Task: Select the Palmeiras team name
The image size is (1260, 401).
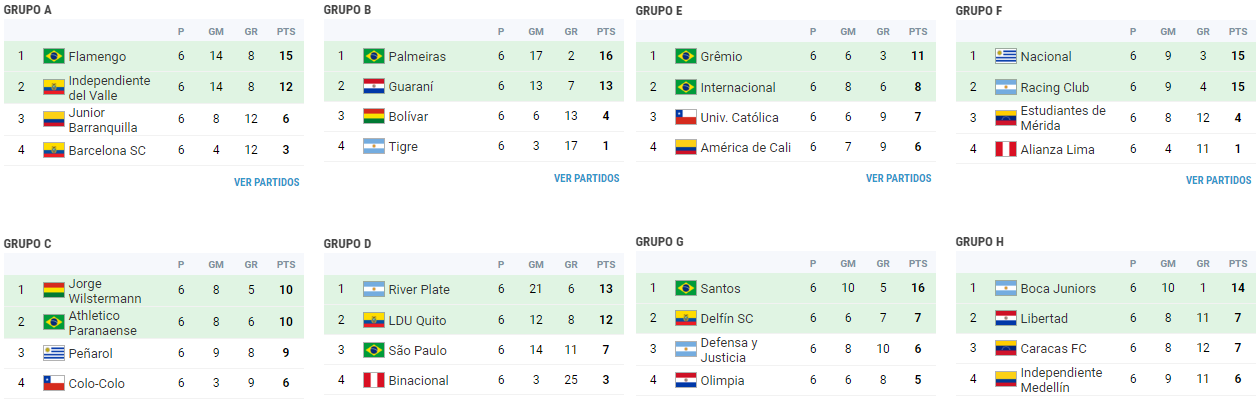Action: pos(417,57)
